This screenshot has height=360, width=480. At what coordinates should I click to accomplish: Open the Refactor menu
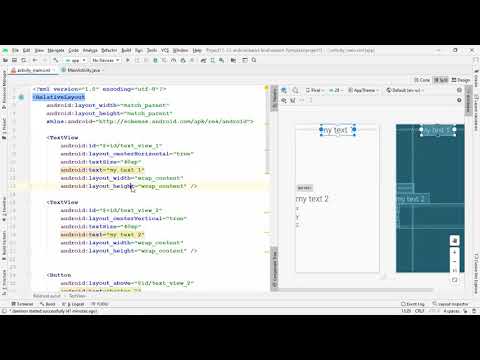[x=109, y=50]
